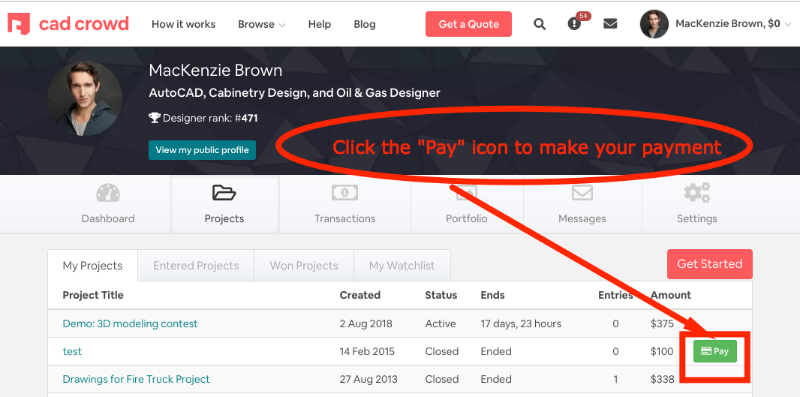
Task: Click the Active status cell
Action: 440,324
